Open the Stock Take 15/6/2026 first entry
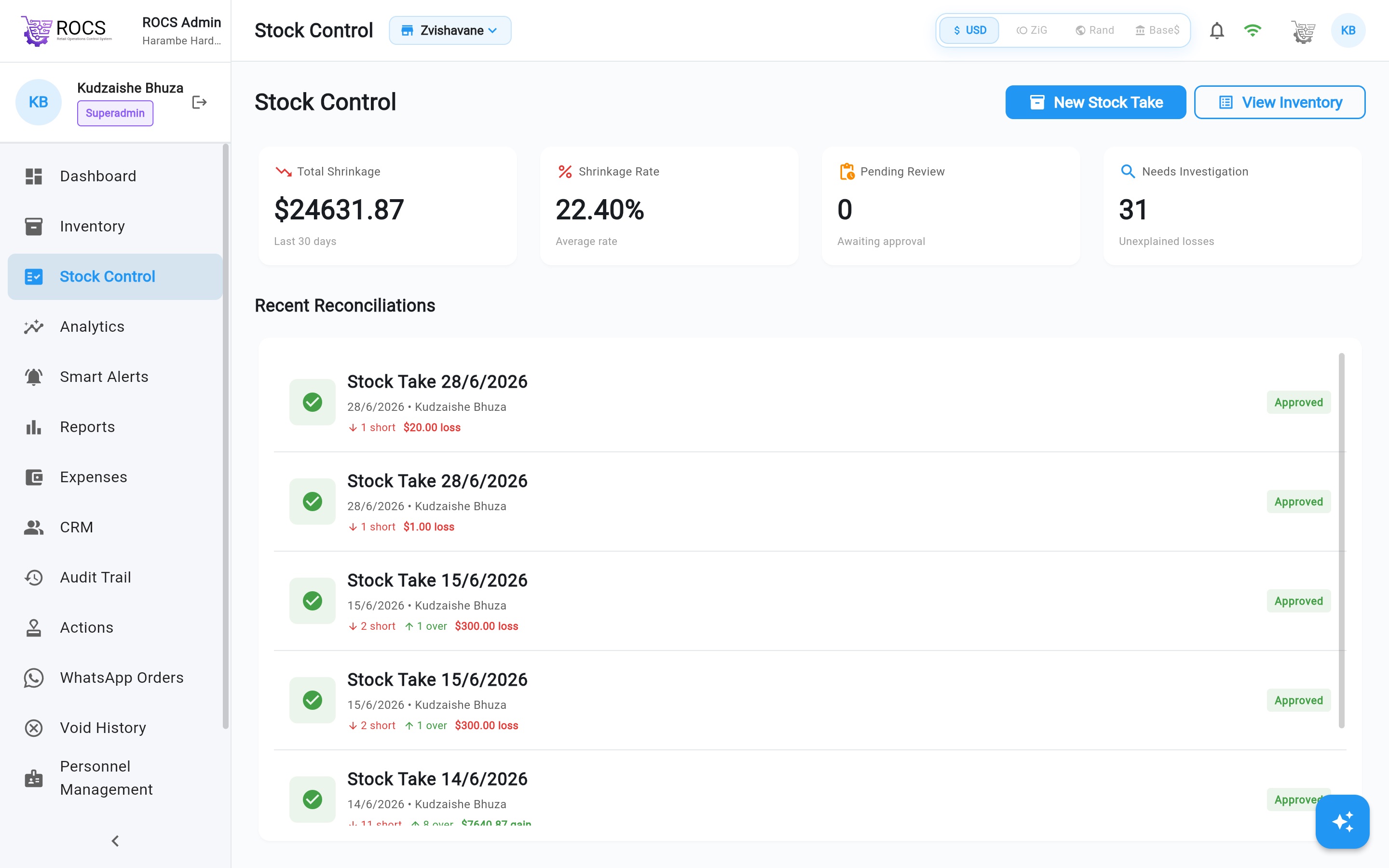 tap(809, 601)
